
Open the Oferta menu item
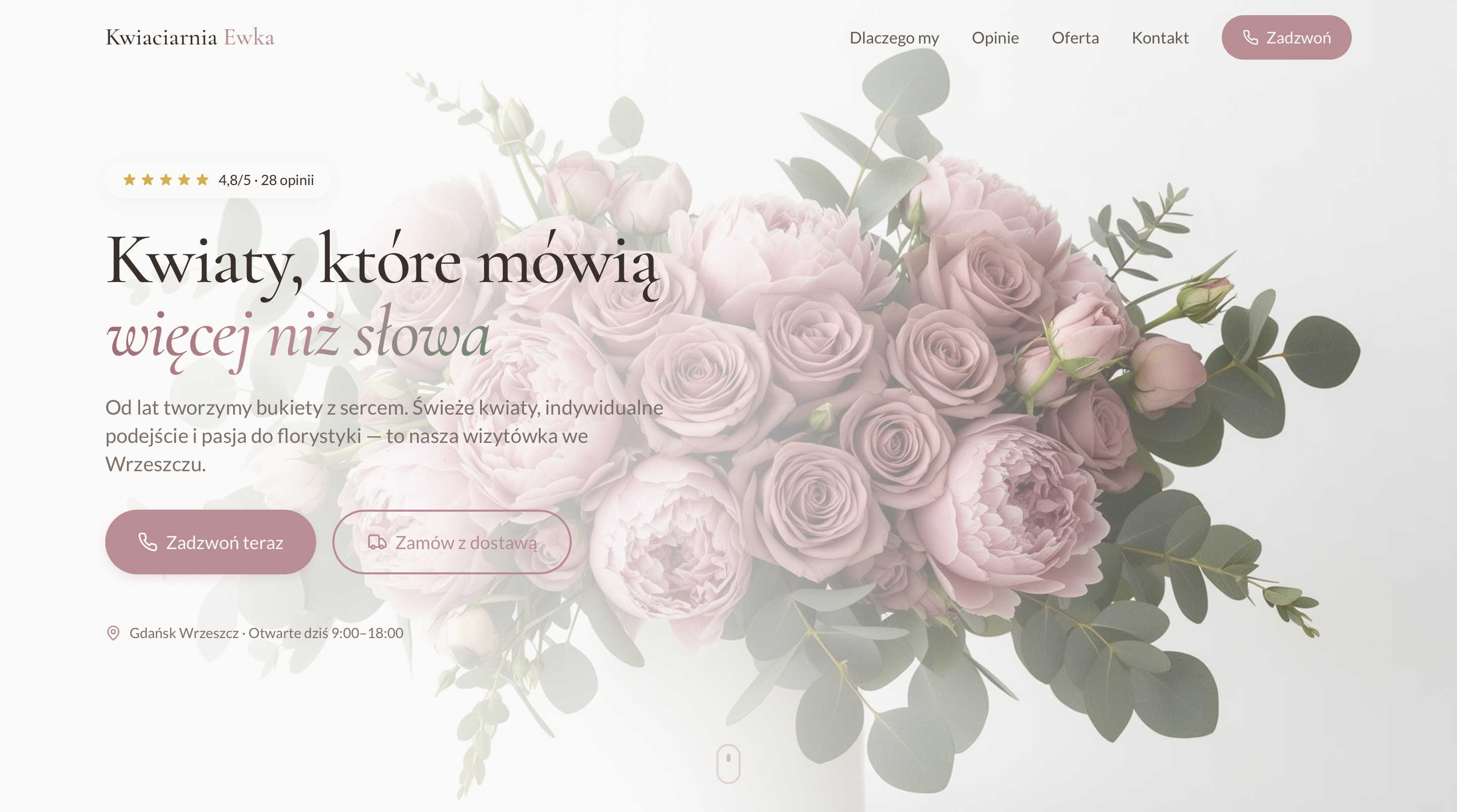[1075, 38]
